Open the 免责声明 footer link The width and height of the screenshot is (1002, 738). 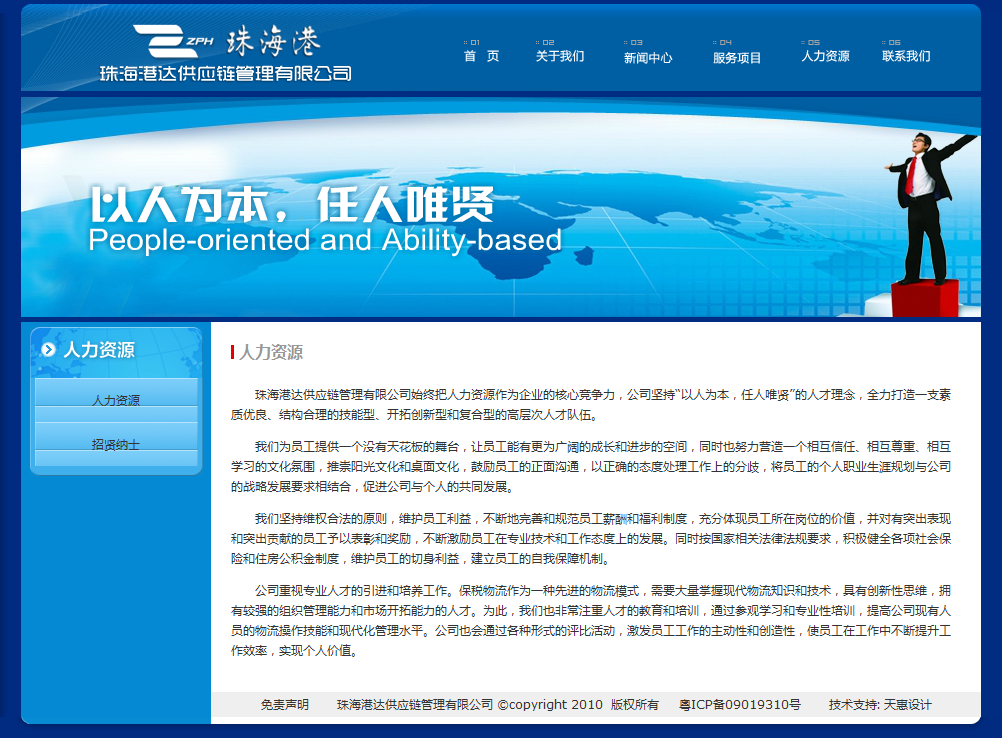tap(285, 705)
